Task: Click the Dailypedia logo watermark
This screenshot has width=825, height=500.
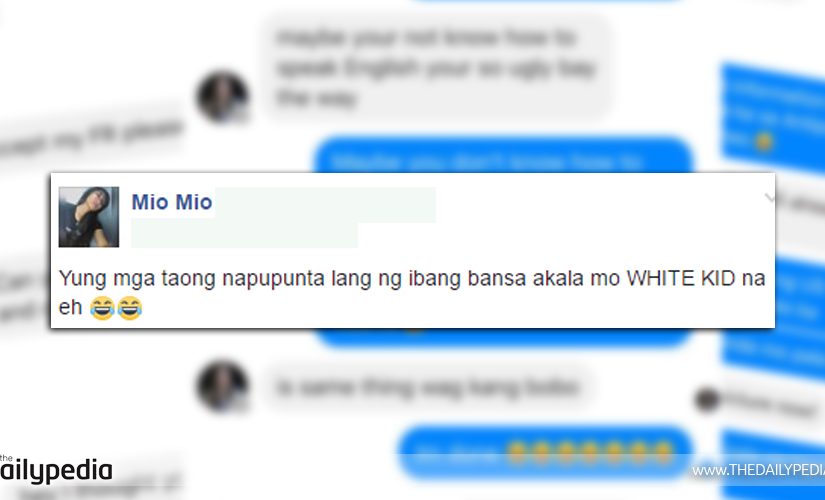Action: point(56,468)
